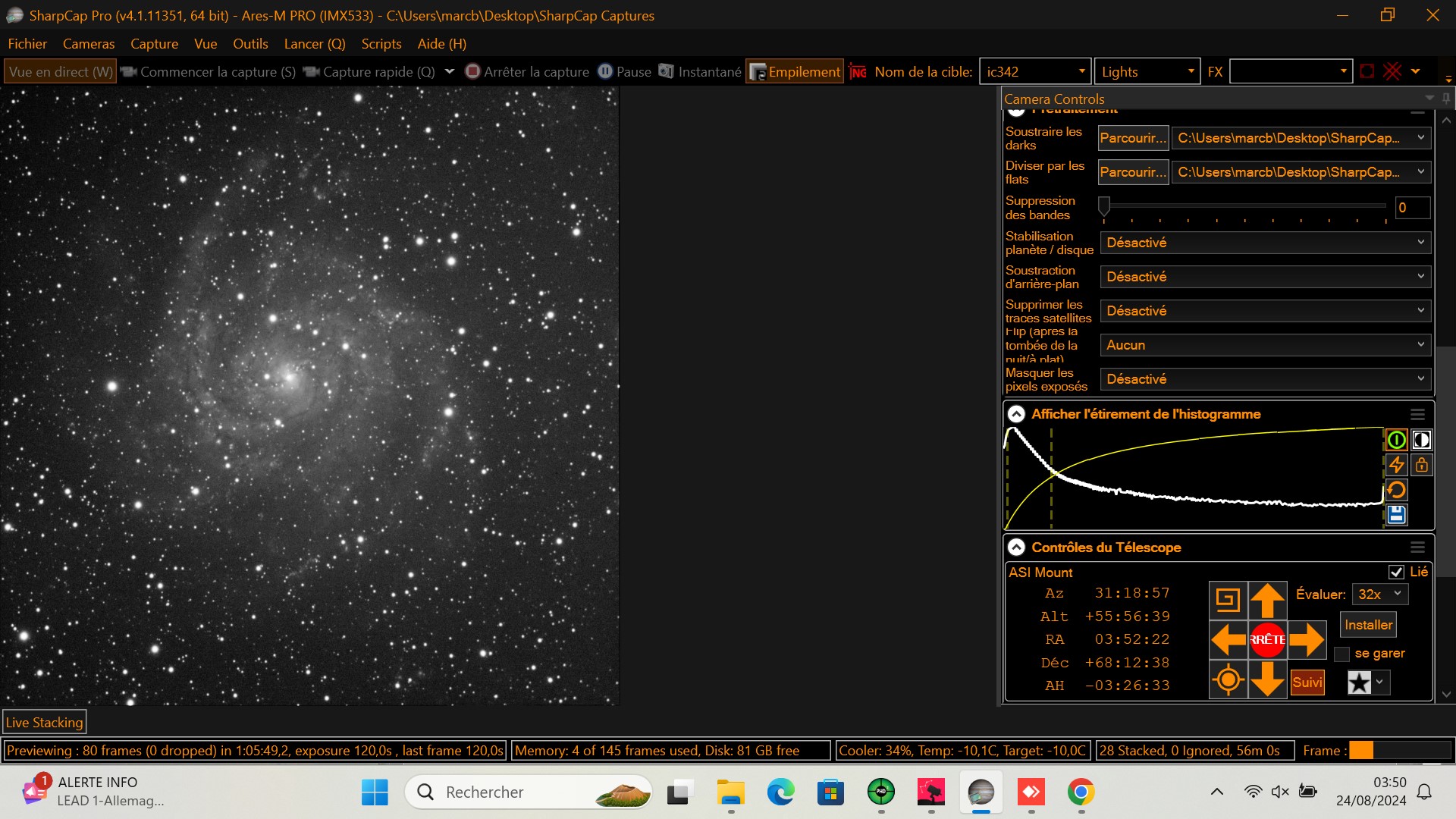
Task: Click the crosshair target icon in the telescope controls
Action: point(1228,679)
